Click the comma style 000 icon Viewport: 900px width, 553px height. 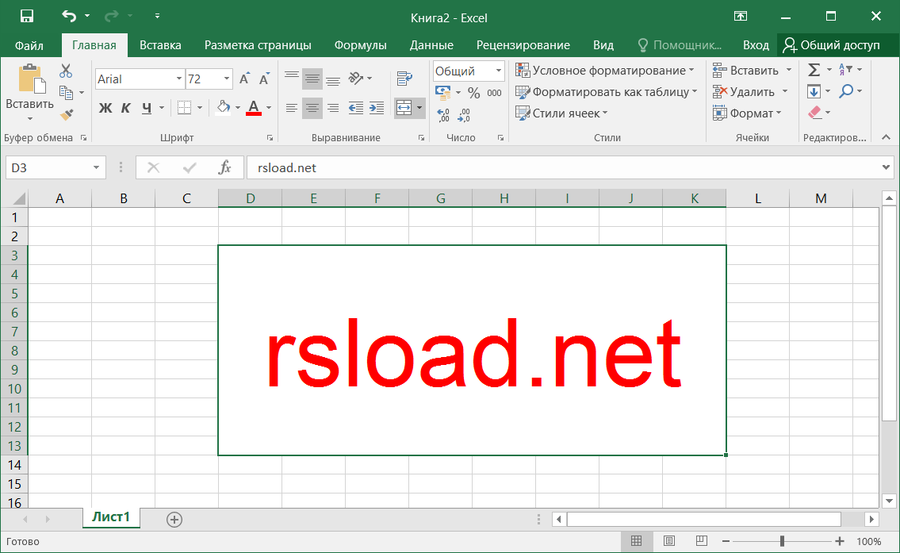(x=494, y=92)
